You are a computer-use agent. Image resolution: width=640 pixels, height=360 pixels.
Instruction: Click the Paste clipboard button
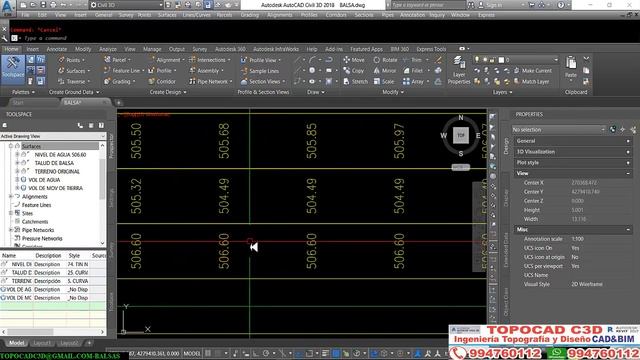pyautogui.click(x=571, y=68)
